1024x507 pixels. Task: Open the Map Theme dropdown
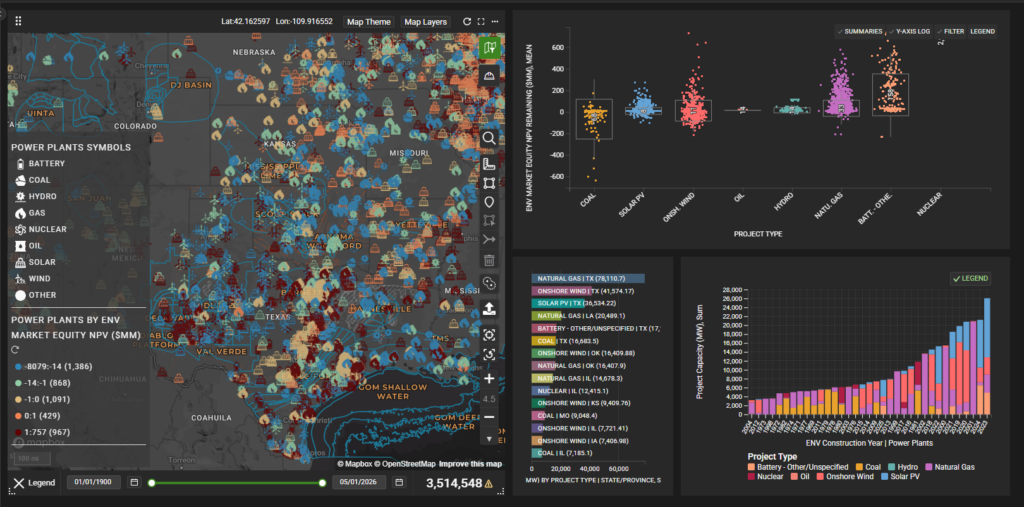368,22
